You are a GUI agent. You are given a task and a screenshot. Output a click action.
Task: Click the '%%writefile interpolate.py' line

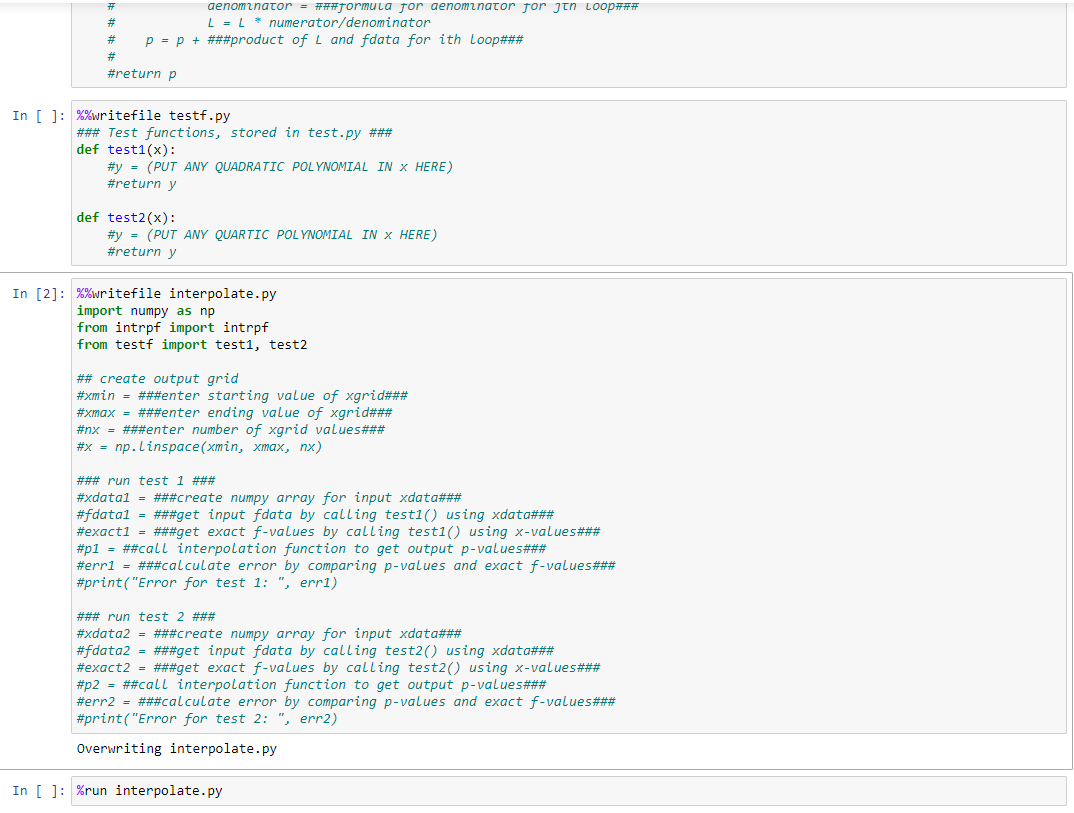pos(177,294)
